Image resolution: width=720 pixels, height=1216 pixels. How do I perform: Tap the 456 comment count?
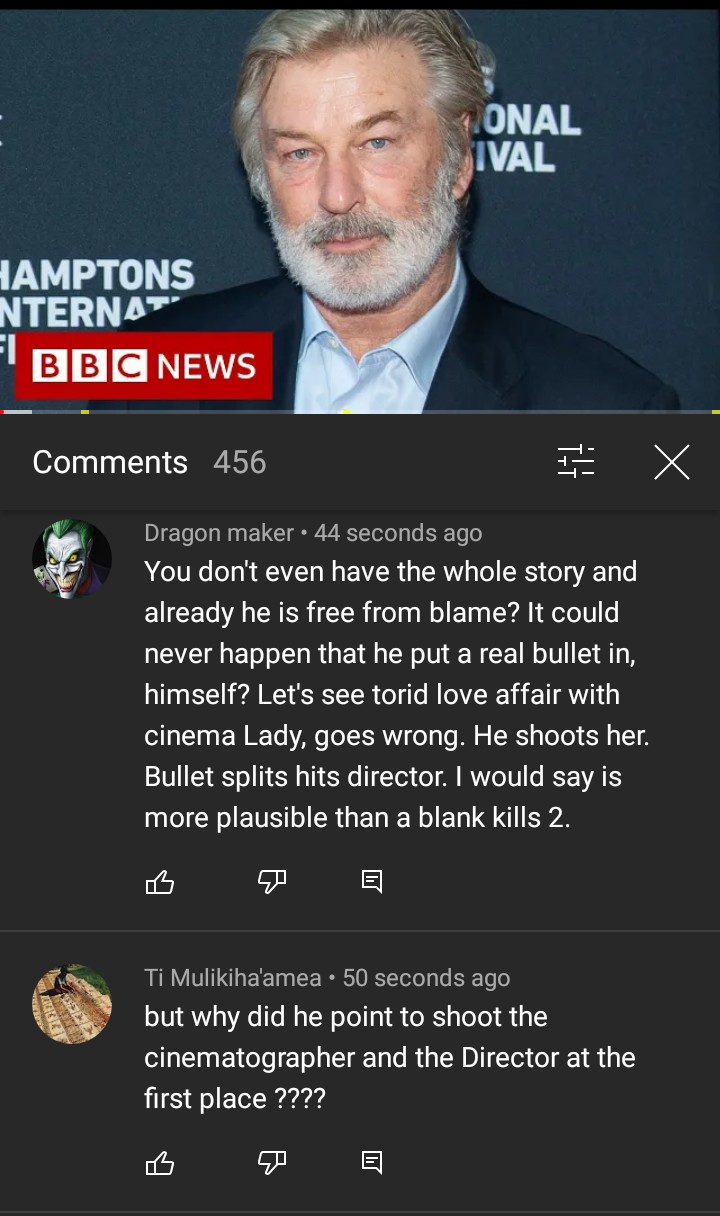pyautogui.click(x=240, y=462)
